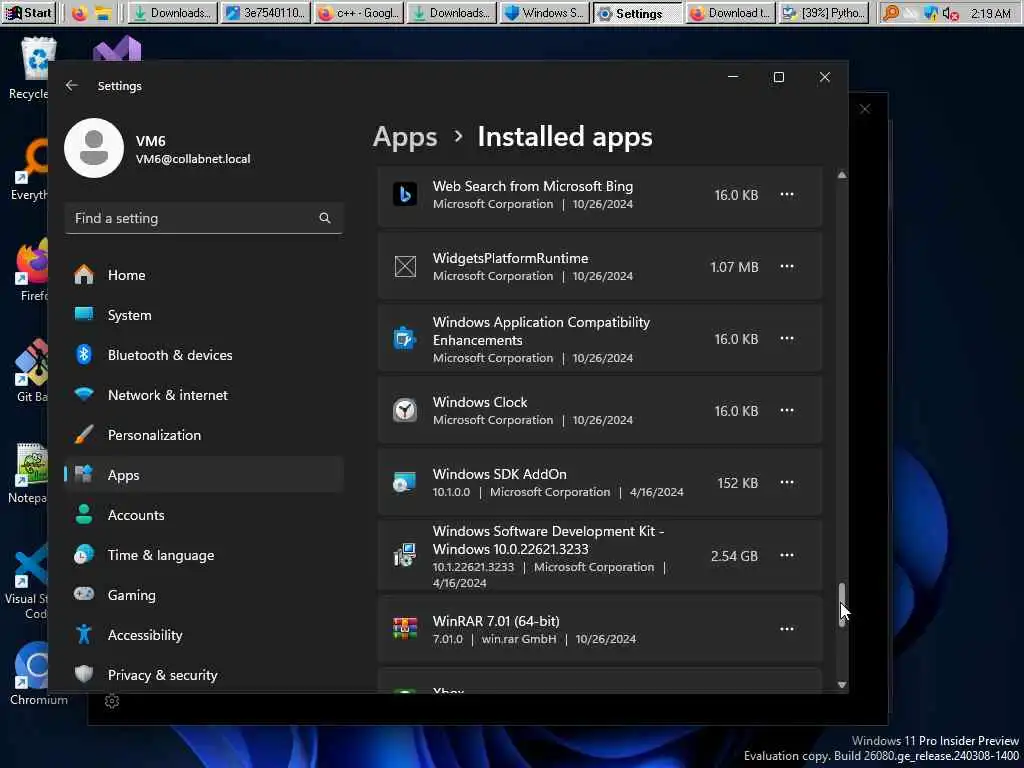Click the search magnifier in Find a setting

tap(325, 218)
